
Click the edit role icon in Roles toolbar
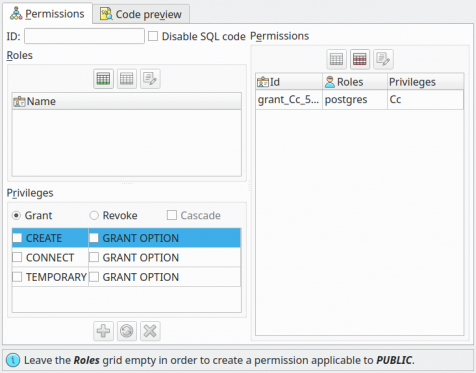[150, 79]
